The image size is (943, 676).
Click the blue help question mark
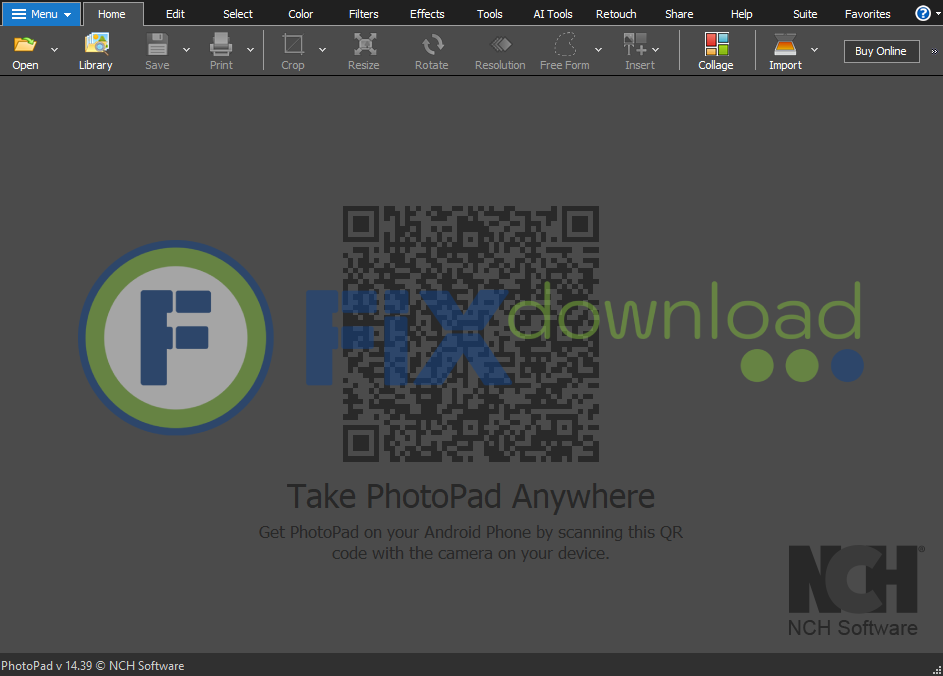coord(923,13)
